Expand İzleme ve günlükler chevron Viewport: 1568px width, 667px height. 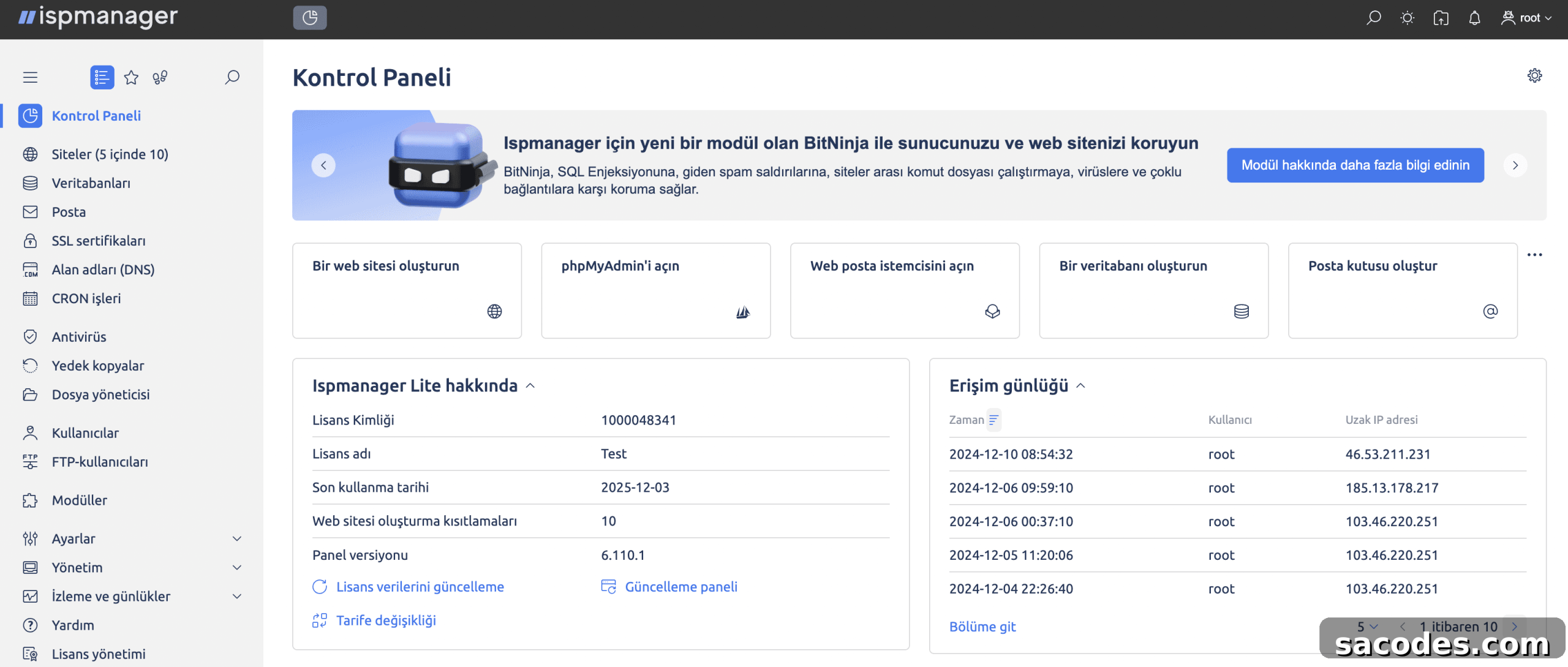[237, 597]
